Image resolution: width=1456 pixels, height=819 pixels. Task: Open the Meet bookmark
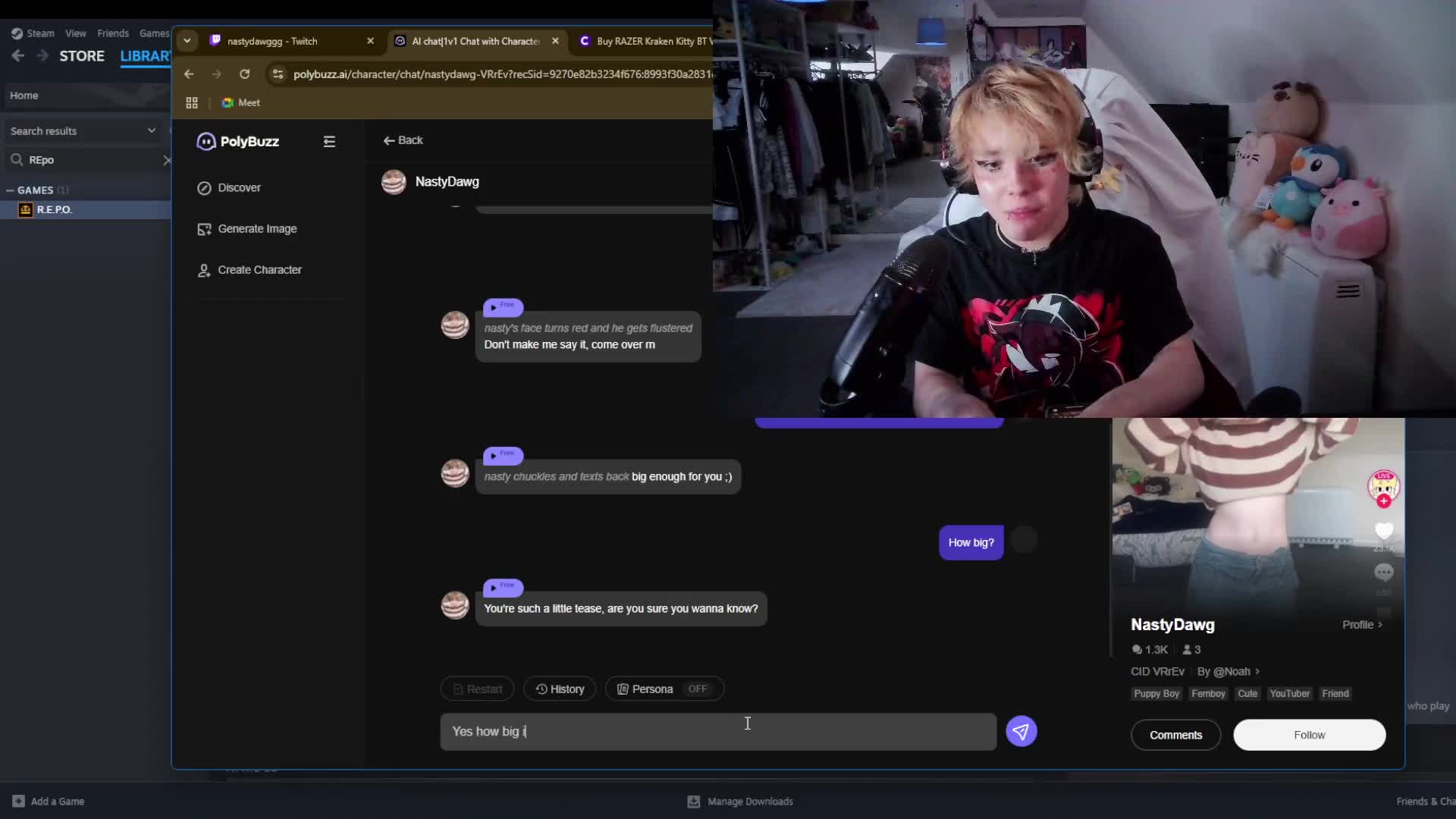[240, 103]
